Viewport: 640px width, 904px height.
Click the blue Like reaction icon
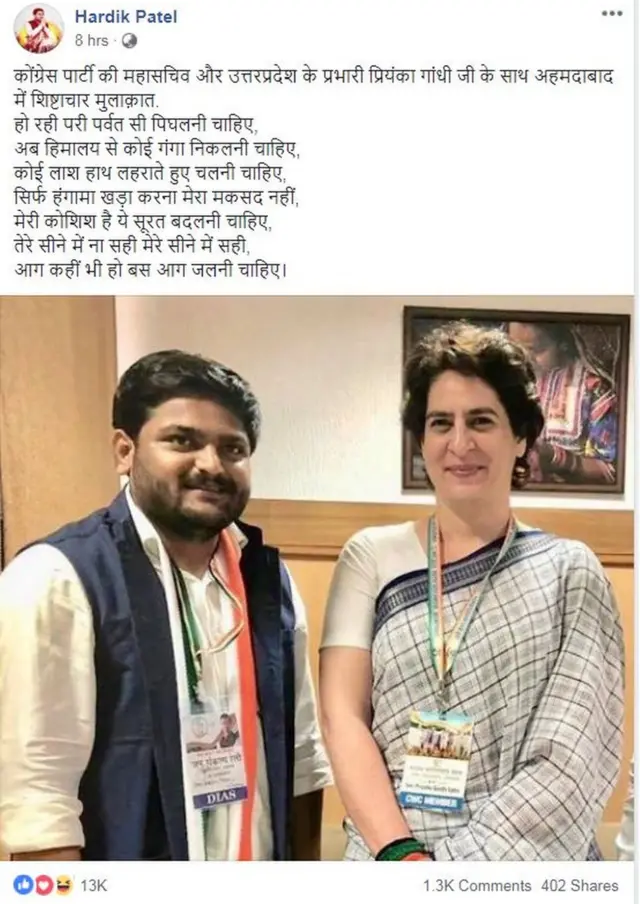22,884
